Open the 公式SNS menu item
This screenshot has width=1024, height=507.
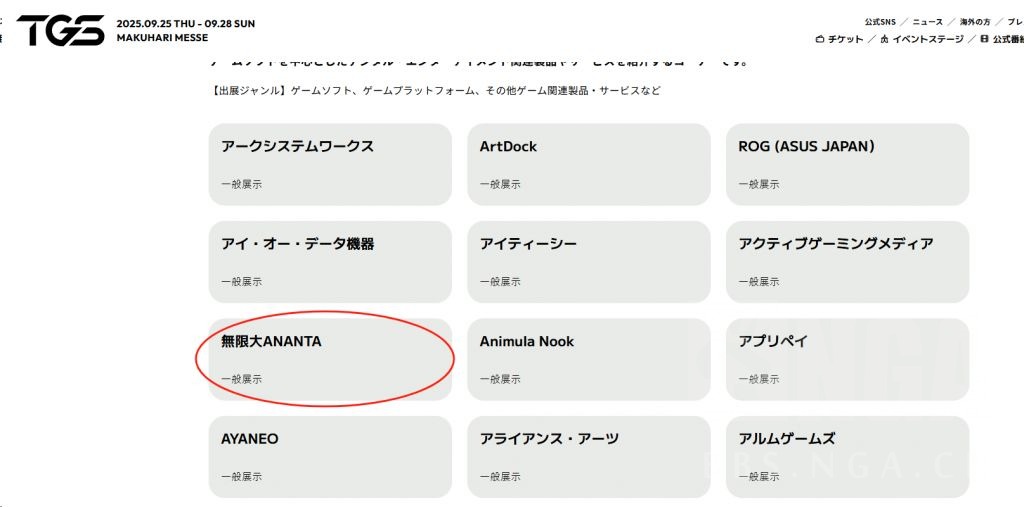880,21
